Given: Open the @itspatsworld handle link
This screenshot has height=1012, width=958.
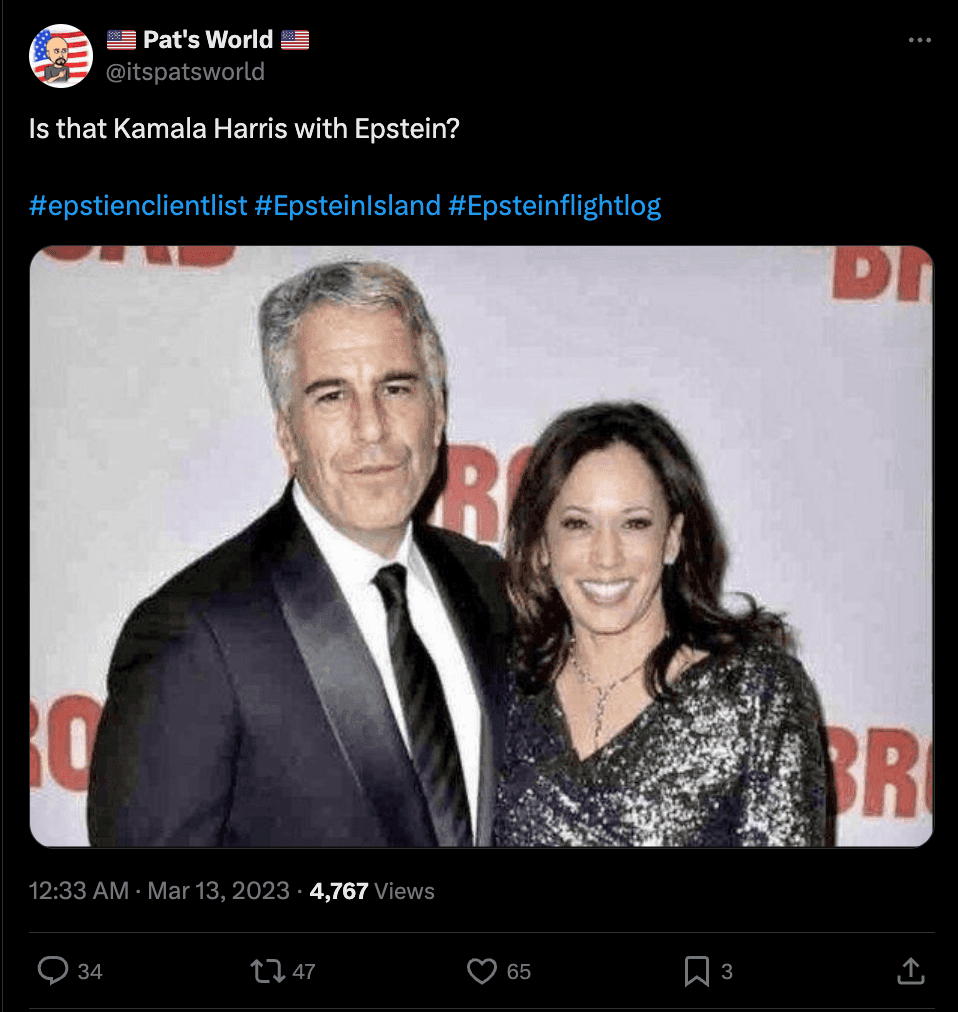Looking at the screenshot, I should pyautogui.click(x=185, y=72).
